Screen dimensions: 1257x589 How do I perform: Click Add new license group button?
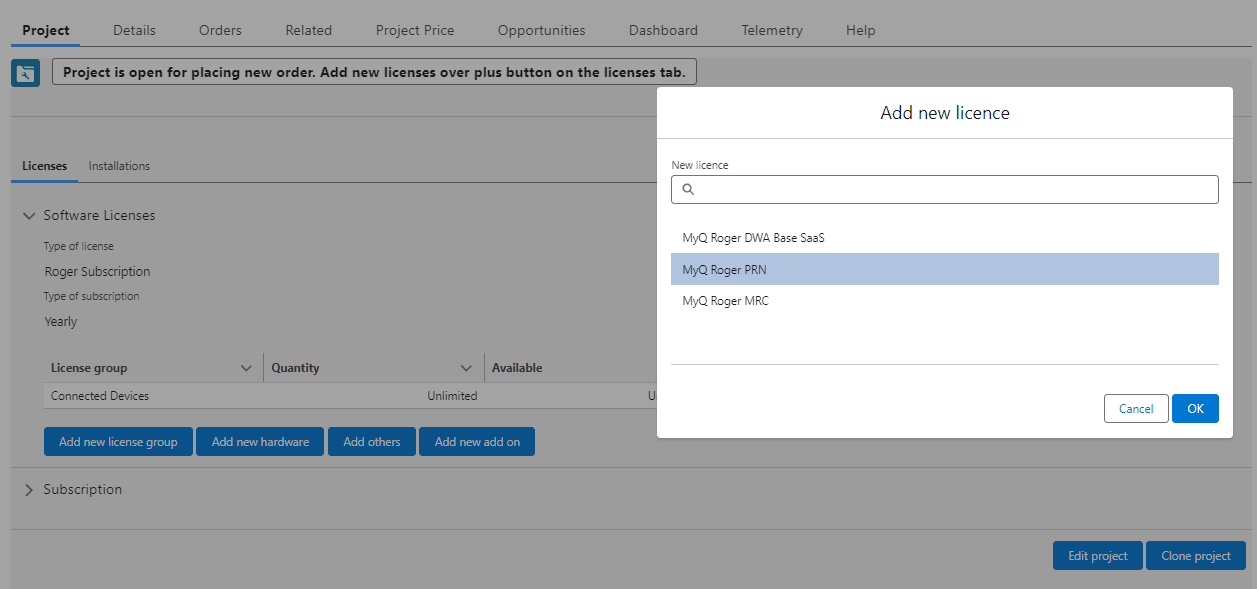118,442
